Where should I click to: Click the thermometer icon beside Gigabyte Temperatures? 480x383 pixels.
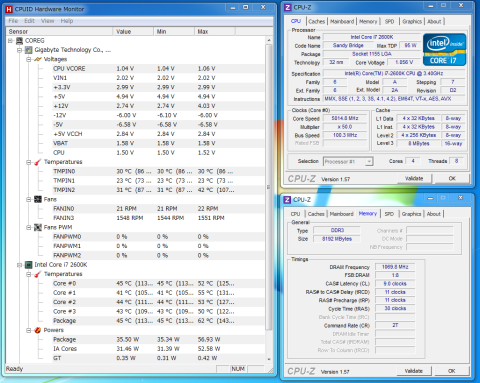(x=38, y=162)
